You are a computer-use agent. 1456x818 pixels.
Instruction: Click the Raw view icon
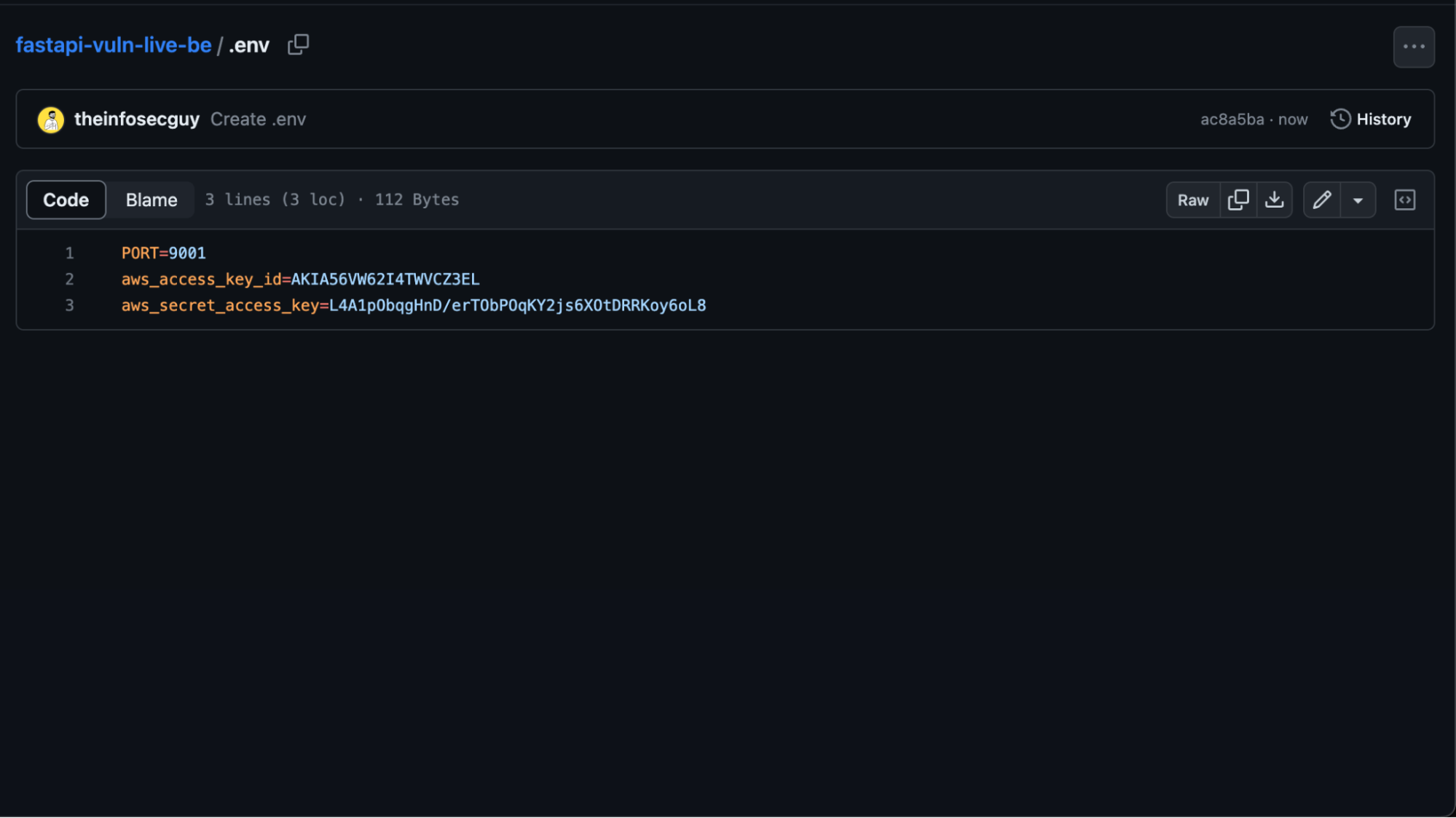pos(1193,199)
